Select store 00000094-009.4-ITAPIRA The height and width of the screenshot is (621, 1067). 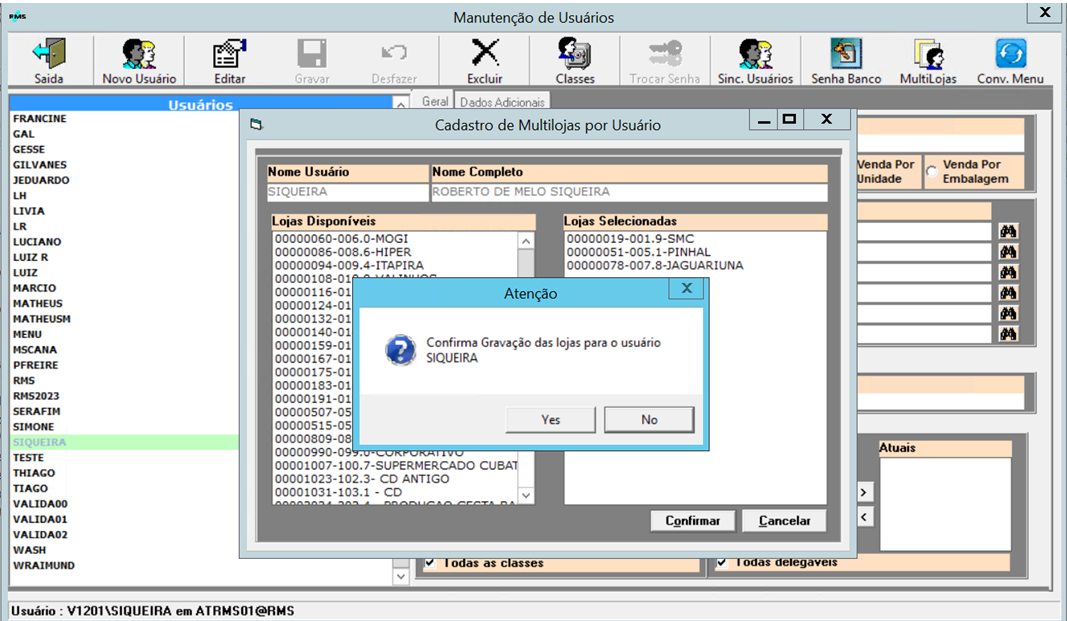click(349, 265)
